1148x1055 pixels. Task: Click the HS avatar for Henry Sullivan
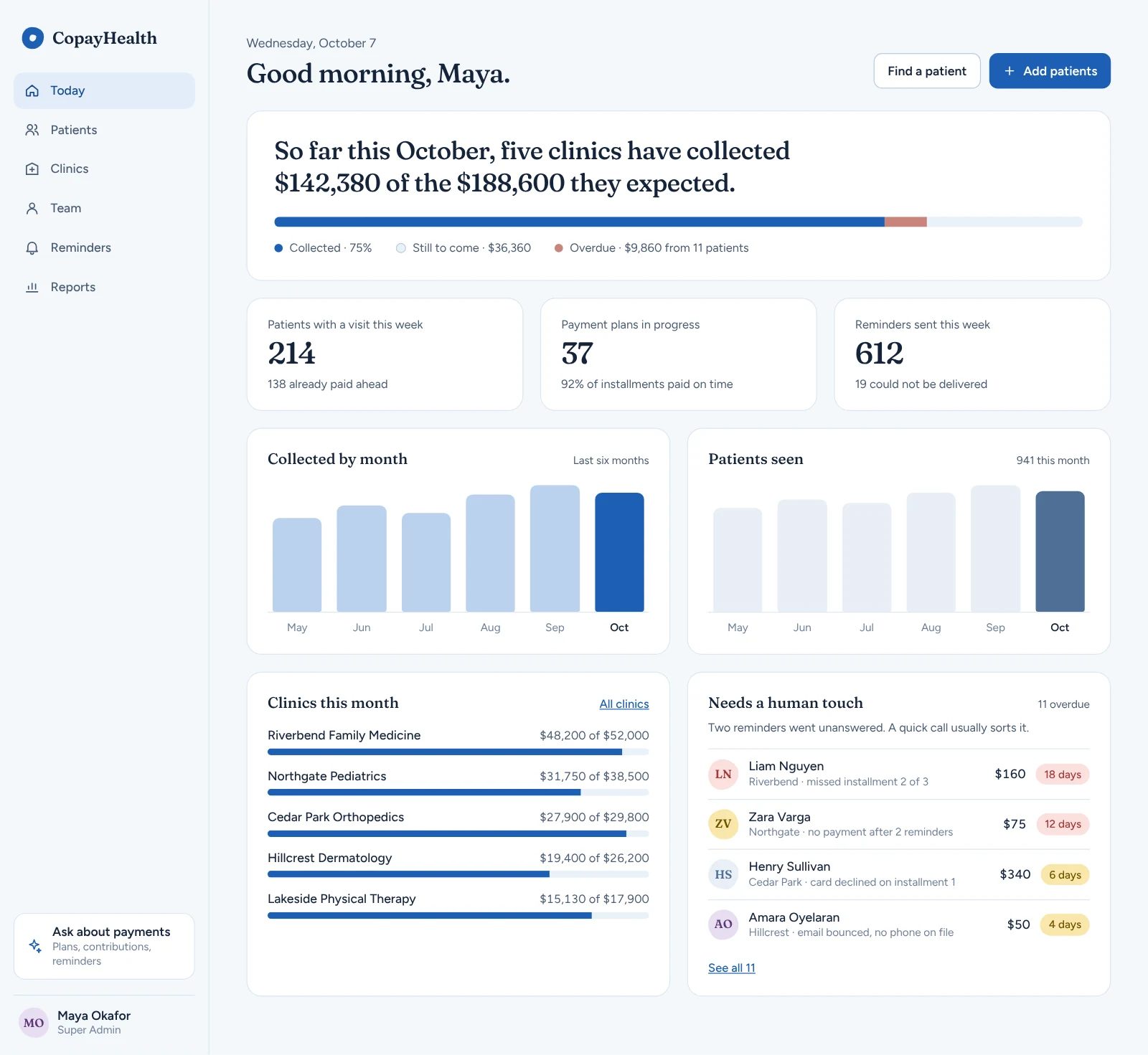(x=723, y=874)
